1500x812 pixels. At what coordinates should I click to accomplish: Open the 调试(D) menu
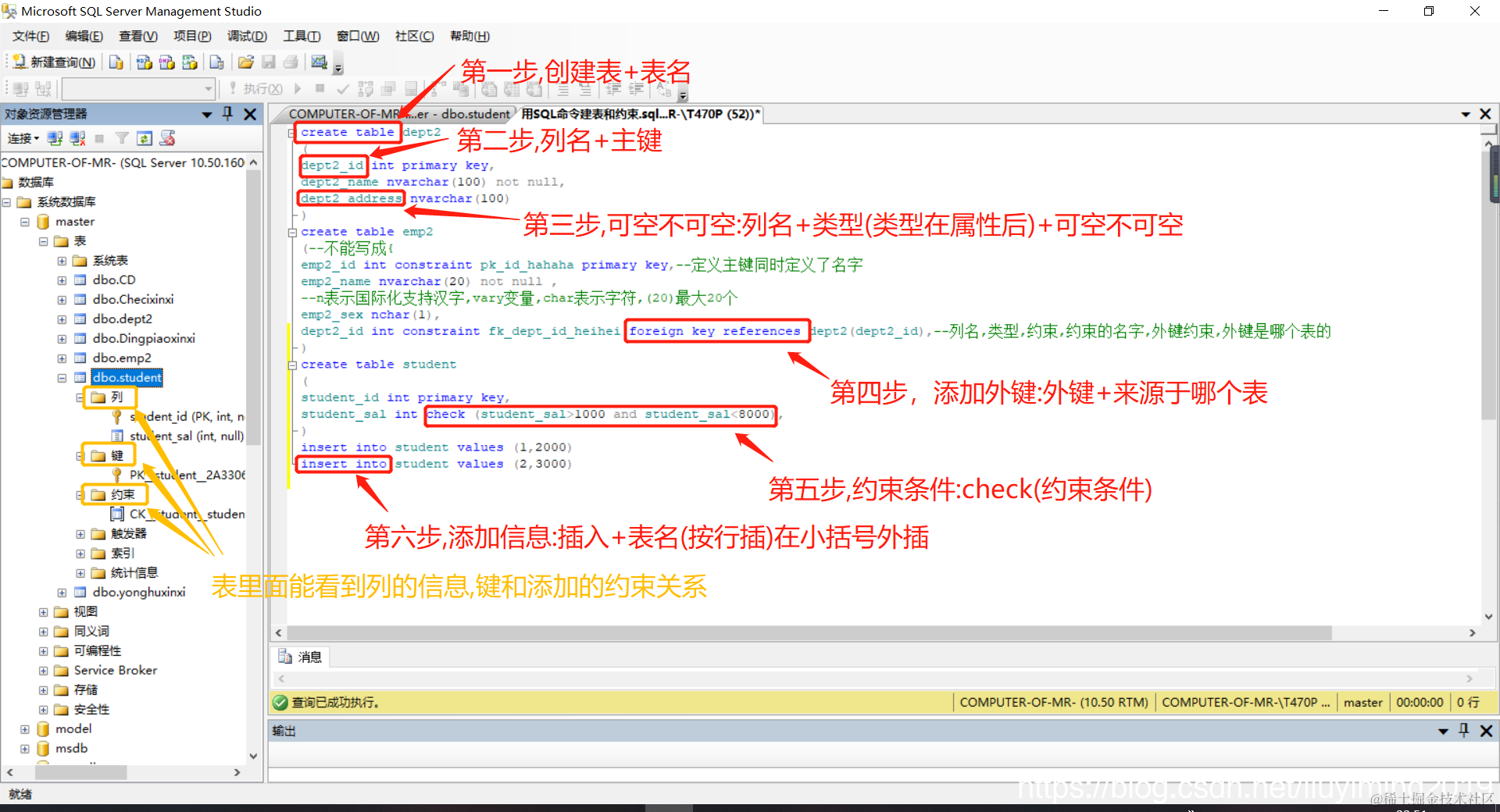click(x=247, y=36)
